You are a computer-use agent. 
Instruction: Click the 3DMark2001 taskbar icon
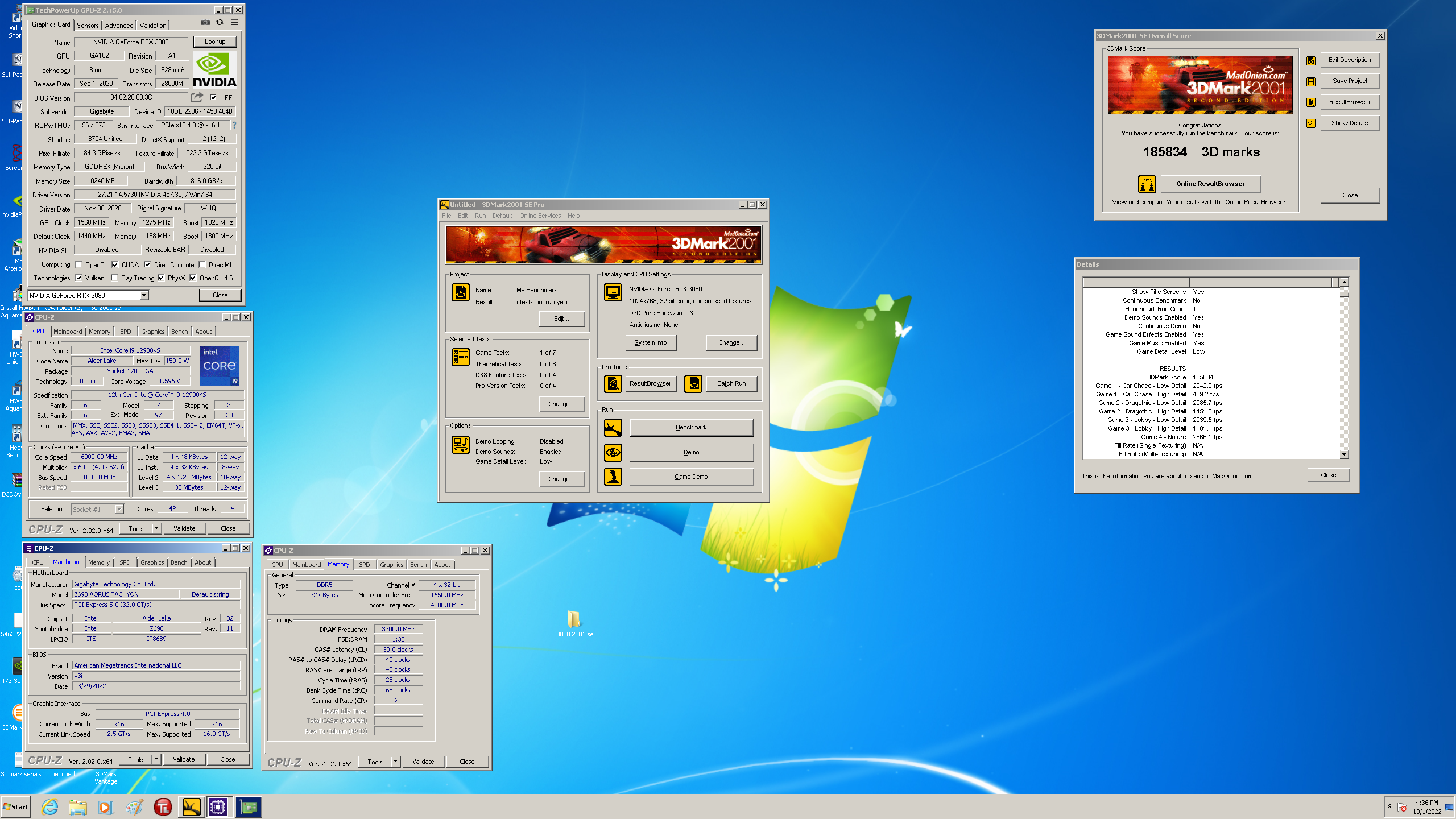191,807
